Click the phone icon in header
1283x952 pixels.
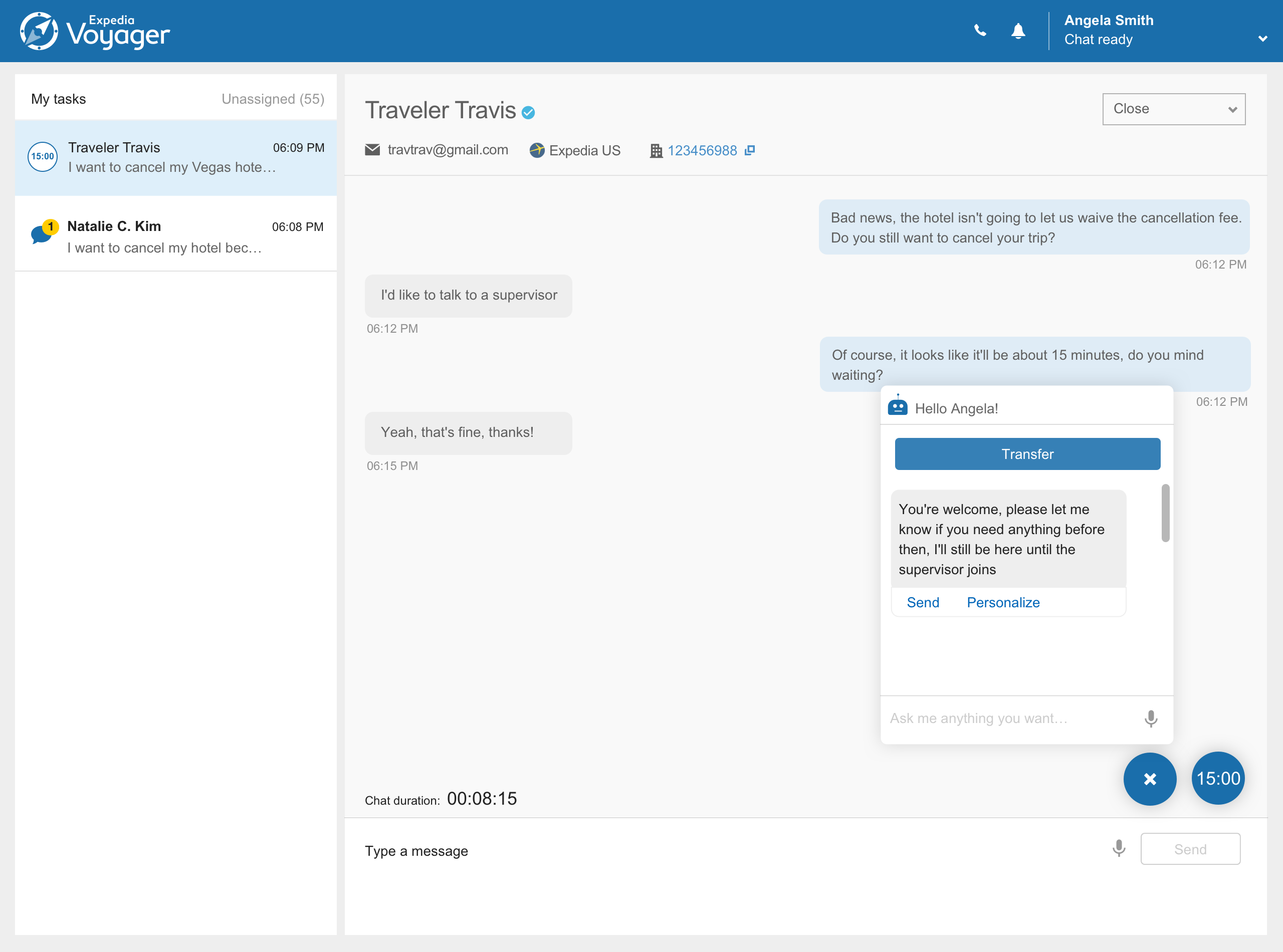pos(980,31)
